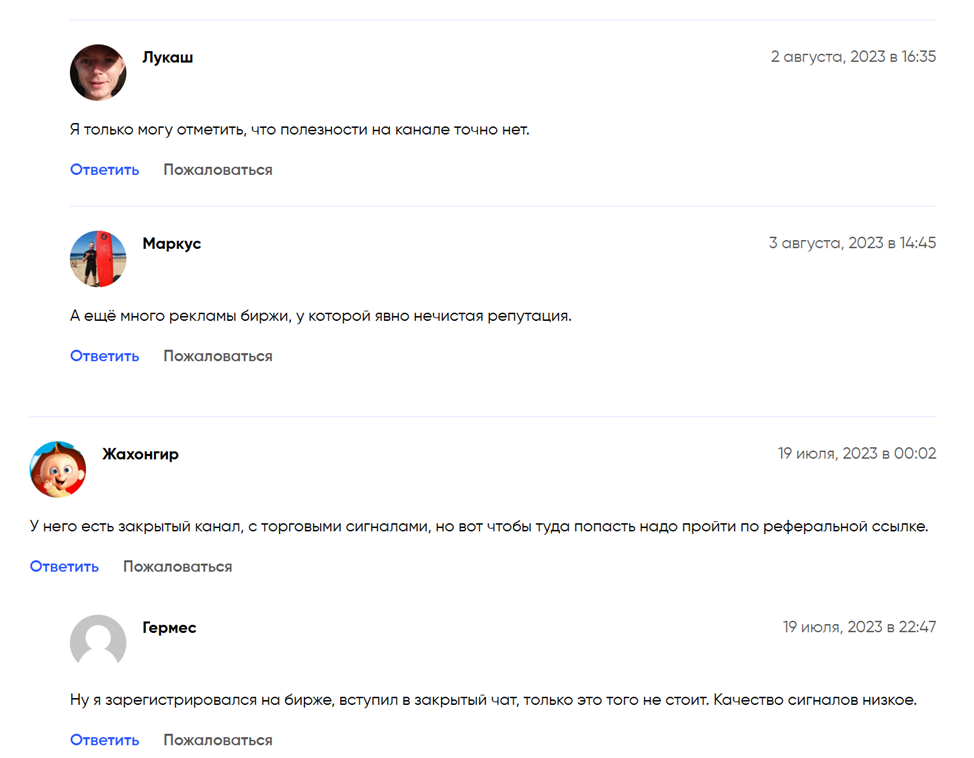
Task: Reply to Жахонгир's comment
Action: click(64, 567)
